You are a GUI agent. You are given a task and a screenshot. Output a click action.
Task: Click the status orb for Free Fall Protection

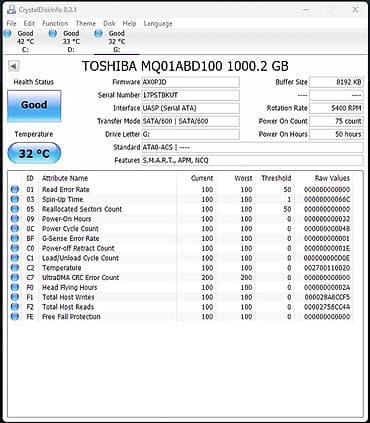[15, 316]
